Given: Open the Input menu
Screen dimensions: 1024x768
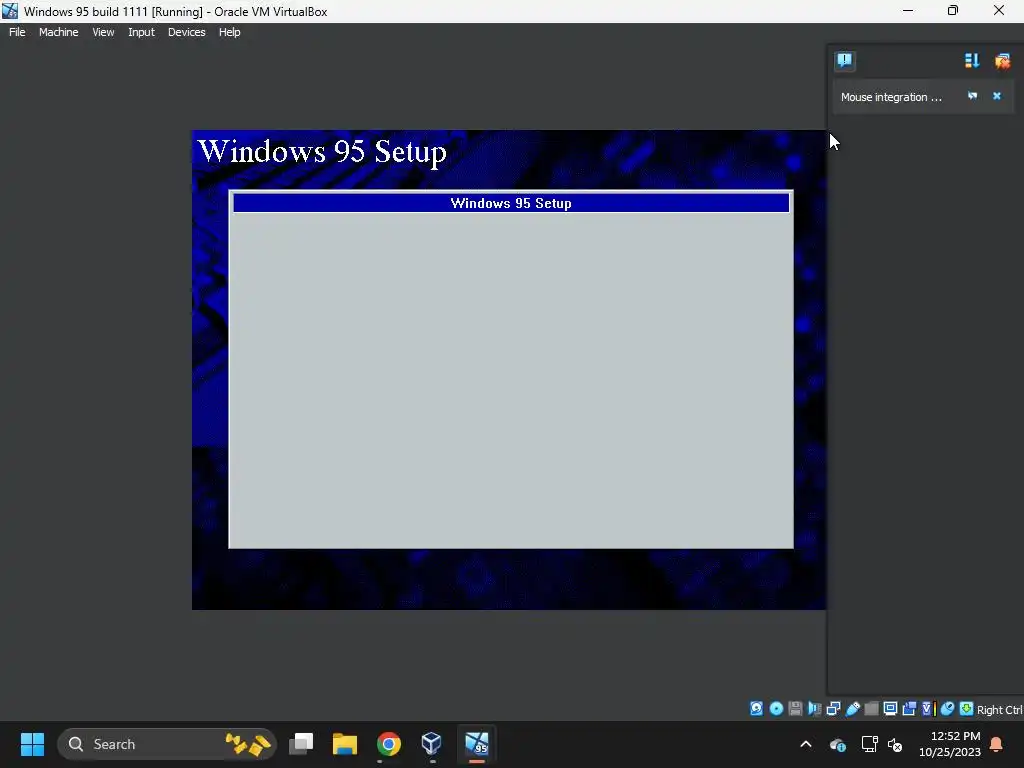Looking at the screenshot, I should [x=141, y=32].
